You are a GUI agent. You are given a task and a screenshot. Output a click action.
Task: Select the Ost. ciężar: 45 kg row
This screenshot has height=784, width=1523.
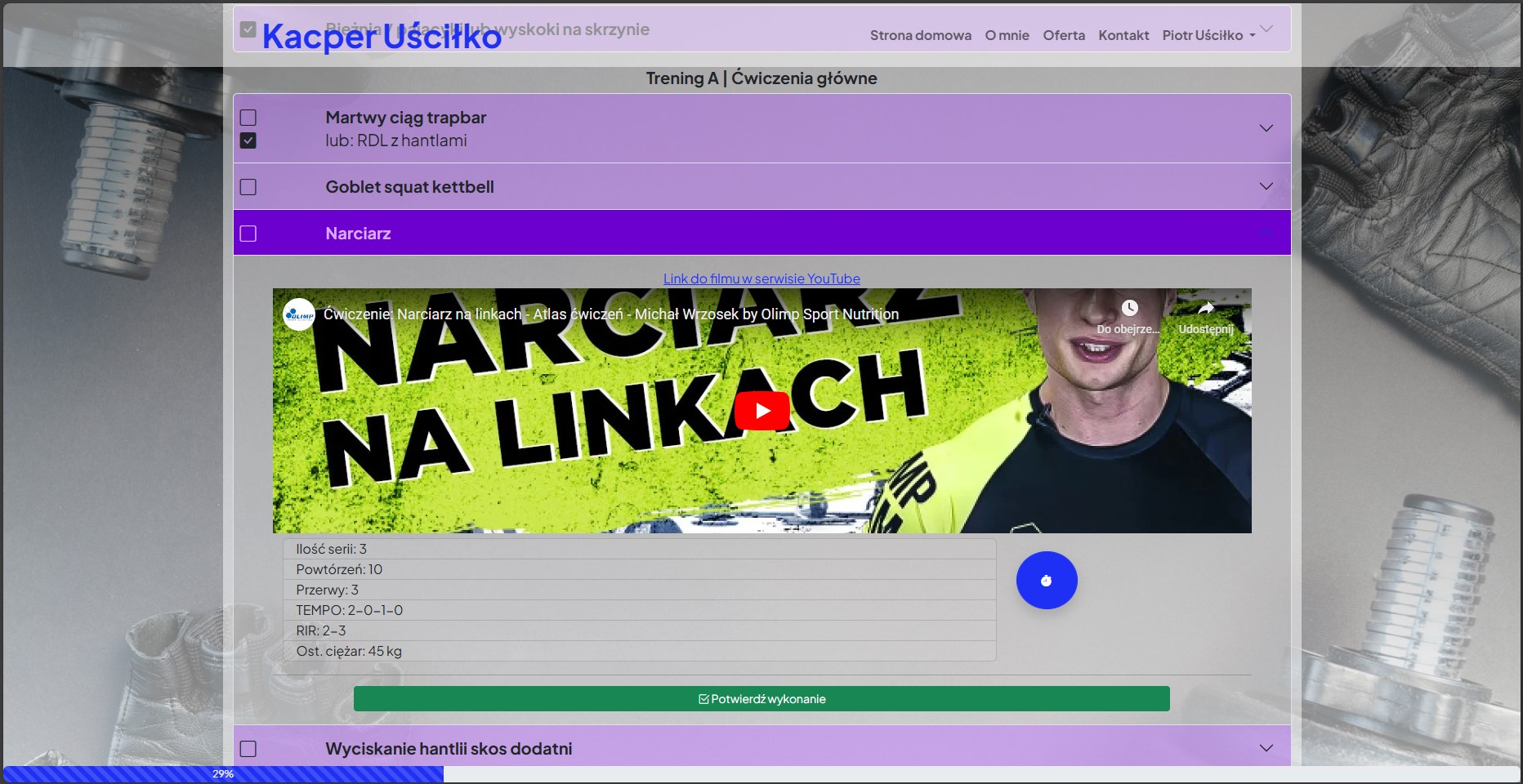640,651
